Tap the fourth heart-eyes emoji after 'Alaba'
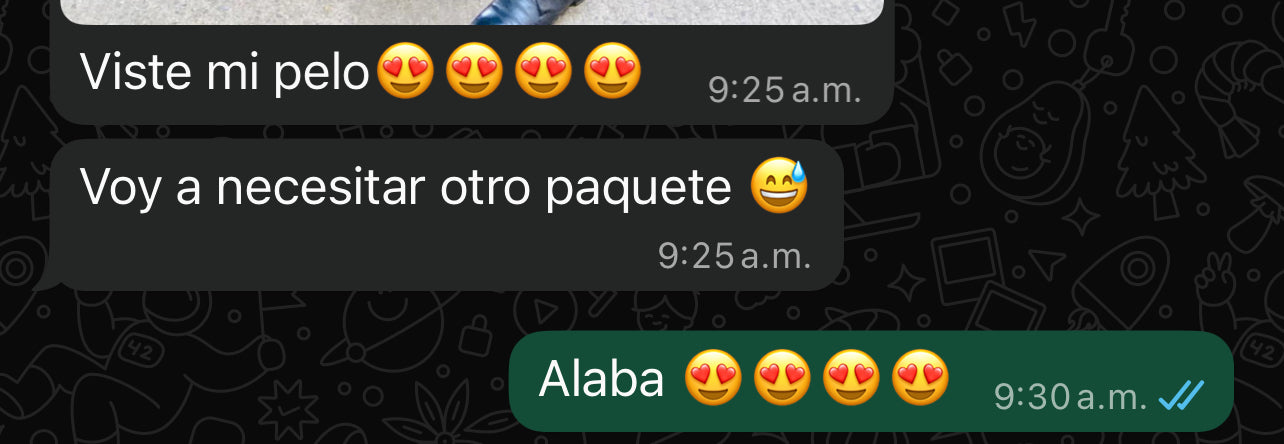The height and width of the screenshot is (444, 1284). [x=921, y=380]
